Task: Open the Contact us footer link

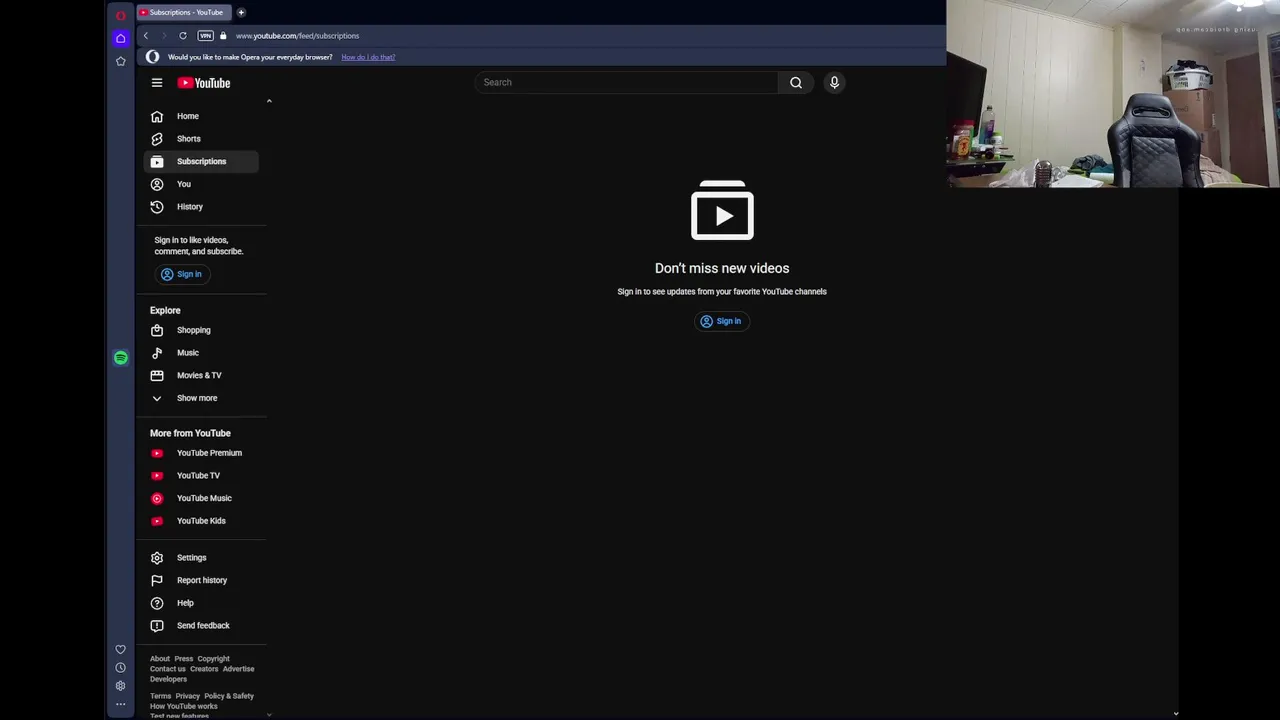Action: click(168, 669)
